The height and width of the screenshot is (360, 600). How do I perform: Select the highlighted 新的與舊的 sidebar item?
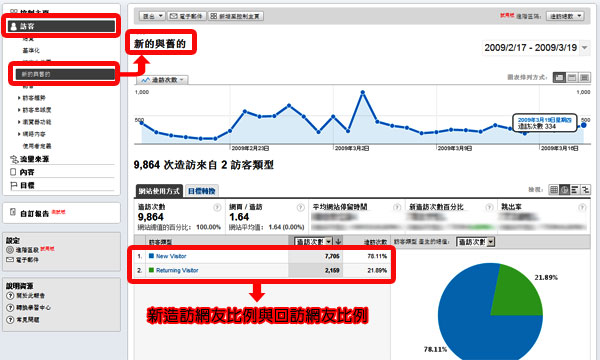click(x=65, y=74)
